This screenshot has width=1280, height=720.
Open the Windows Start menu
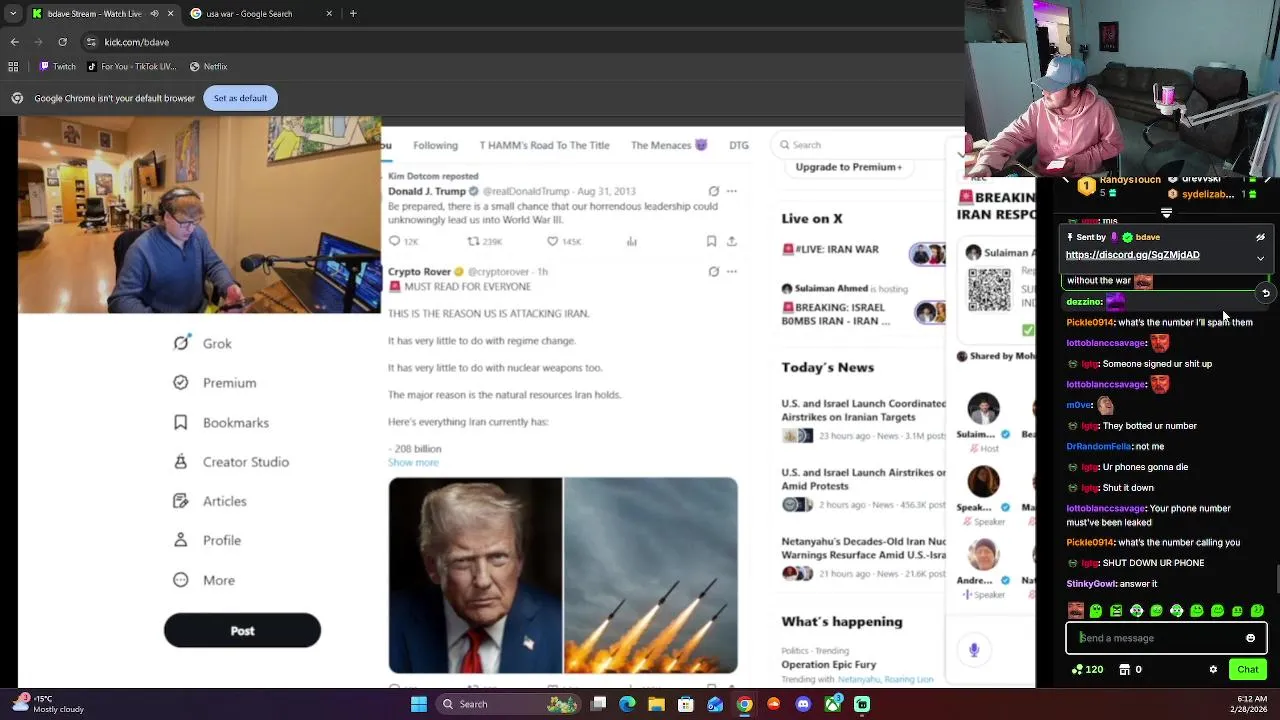point(419,704)
